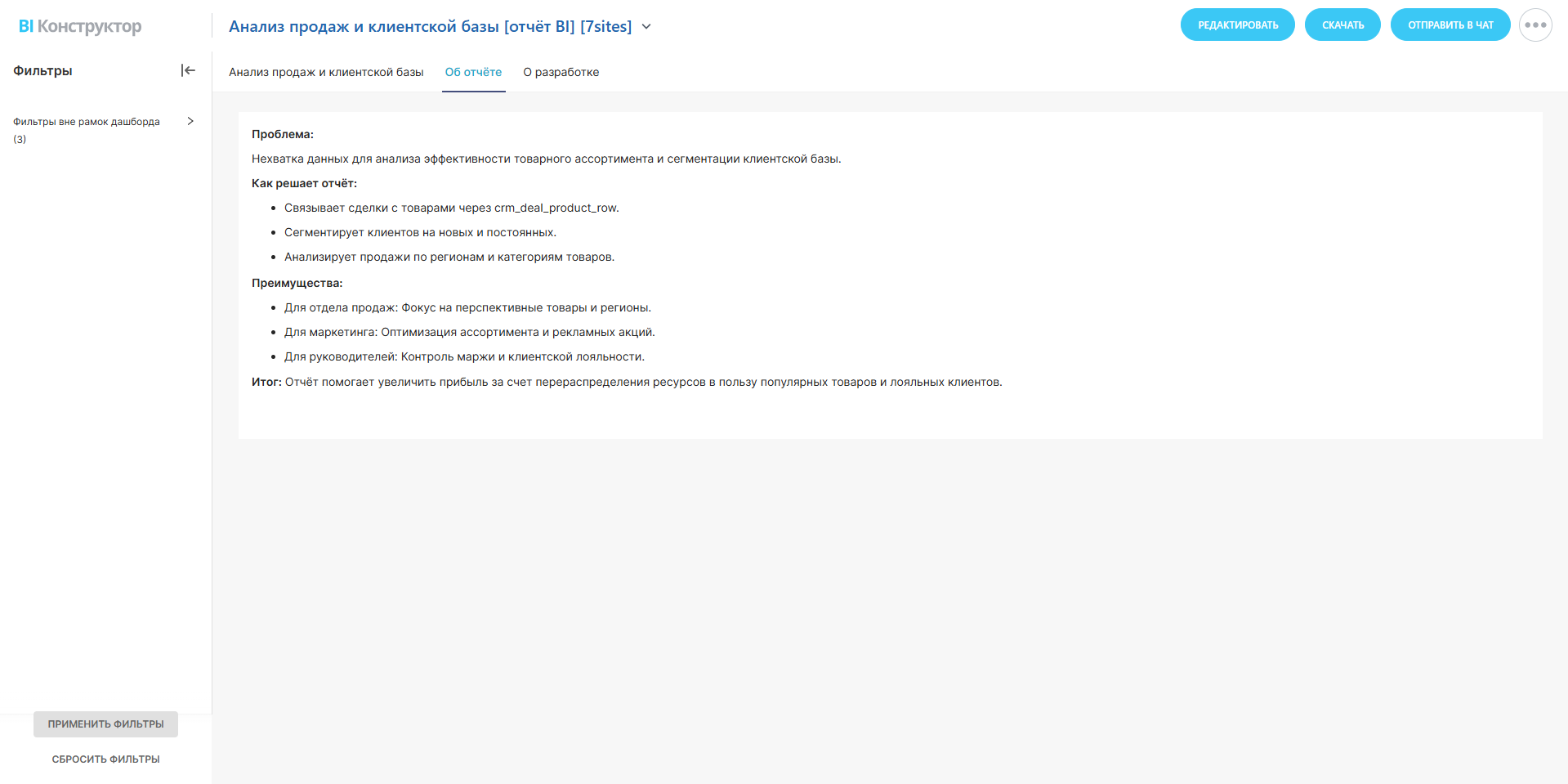Click the СКАЧАТЬ button
1568x784 pixels.
[1342, 25]
